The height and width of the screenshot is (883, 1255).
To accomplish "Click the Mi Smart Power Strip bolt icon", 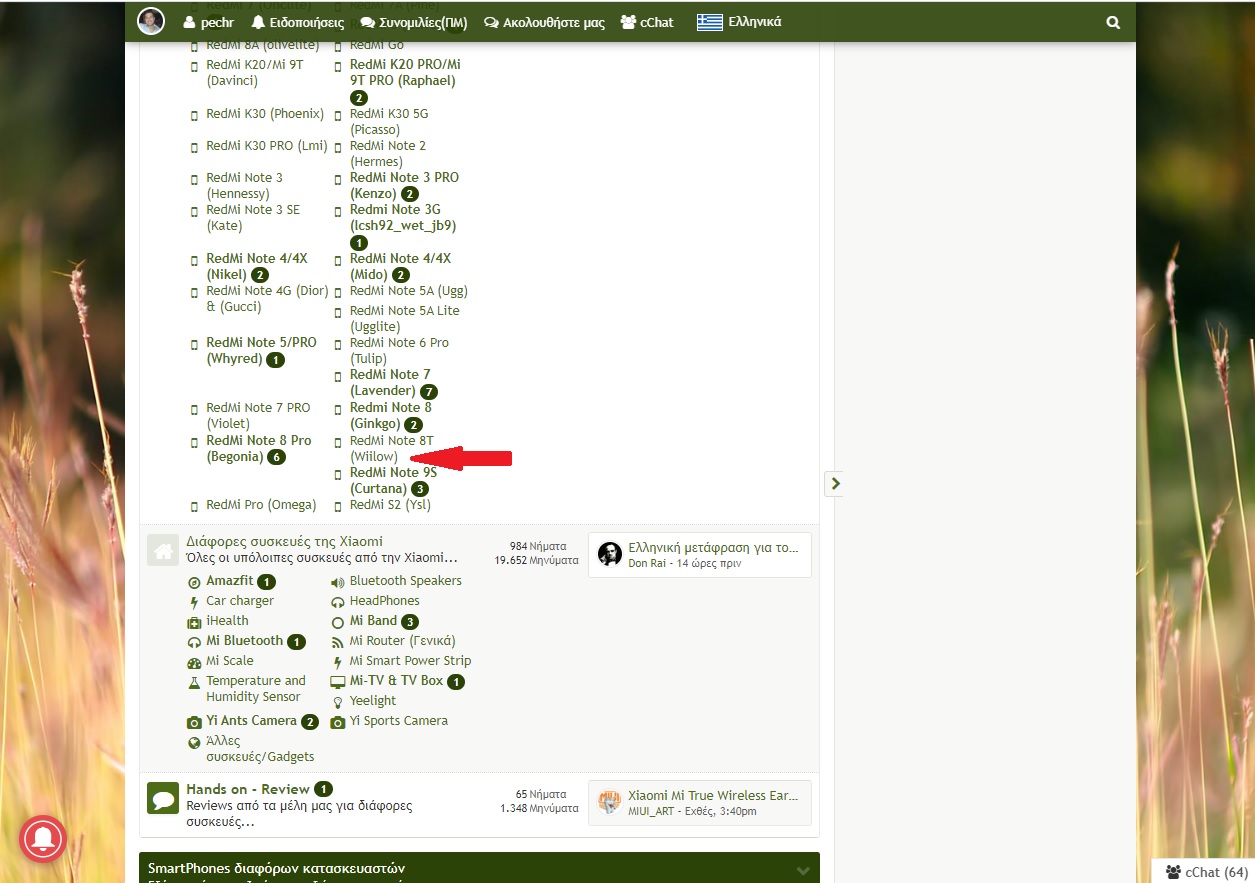I will click(x=338, y=661).
